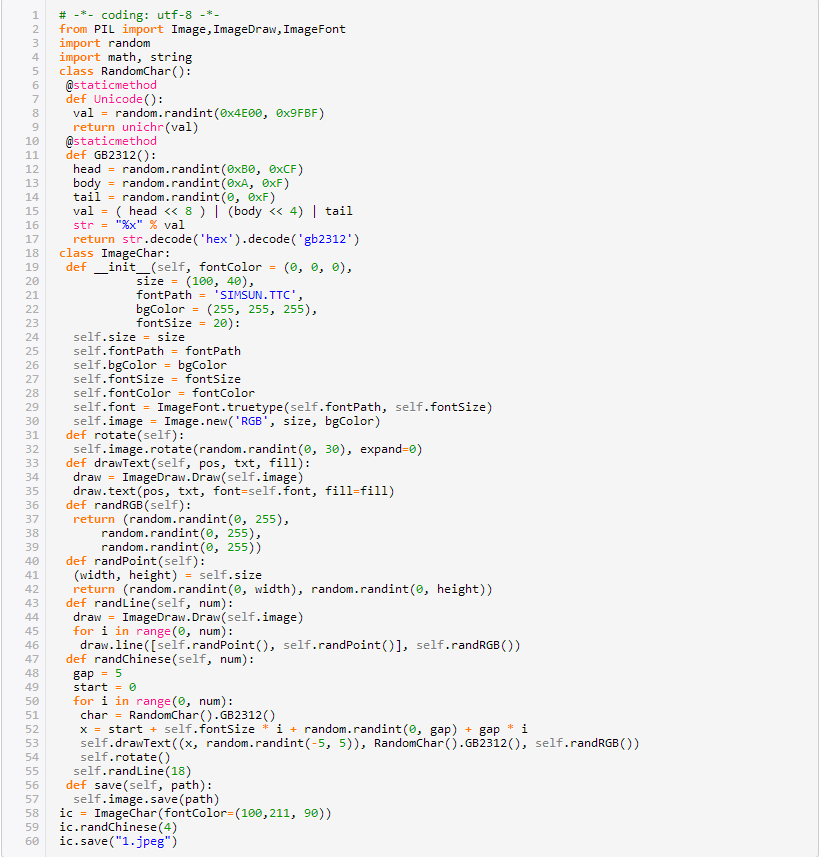Click 'self.rotate()' call on line 54
Image resolution: width=819 pixels, height=857 pixels.
tap(125, 756)
